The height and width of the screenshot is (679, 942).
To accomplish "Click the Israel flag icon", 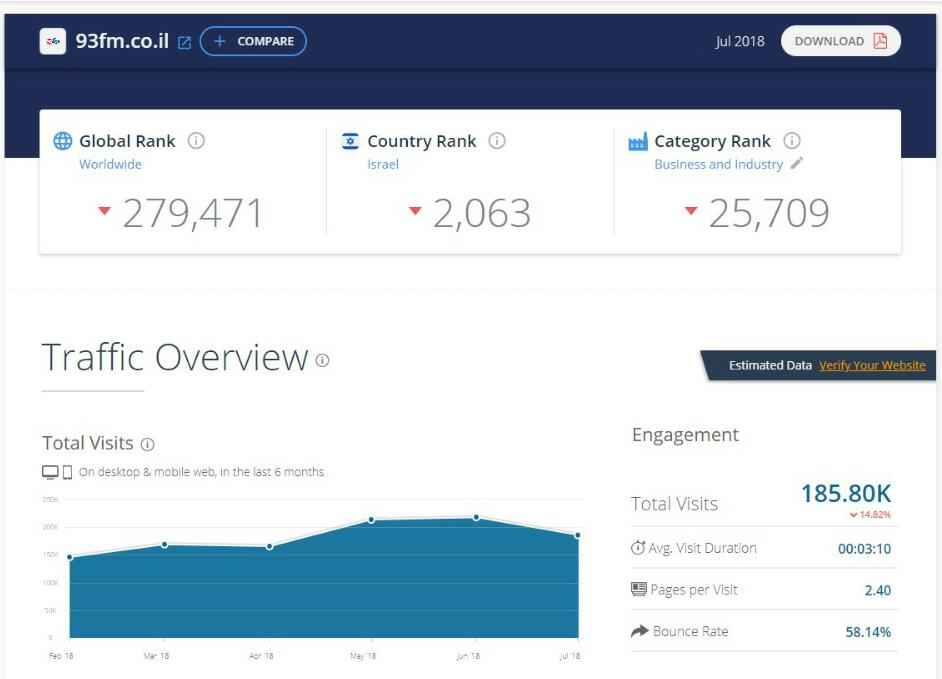I will point(350,141).
